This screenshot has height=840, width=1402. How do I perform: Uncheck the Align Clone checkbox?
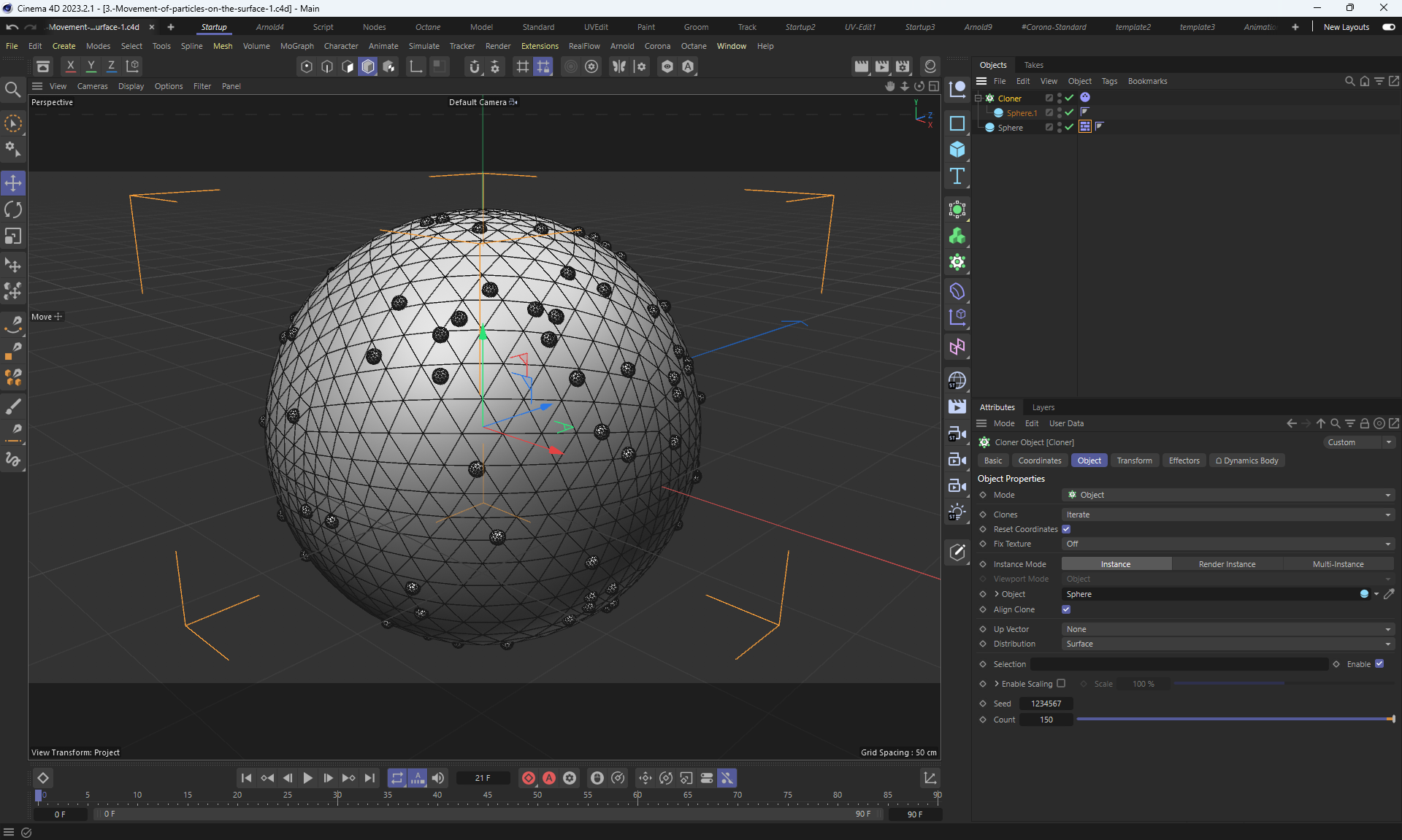click(1066, 609)
